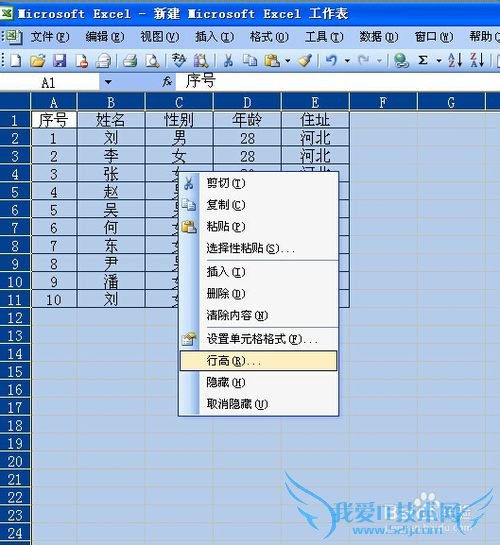Click the fx insert function icon
This screenshot has width=500, height=545.
(x=167, y=82)
